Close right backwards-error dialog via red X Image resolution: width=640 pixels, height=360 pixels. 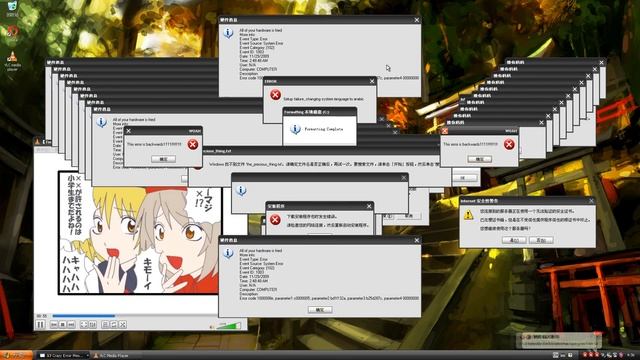point(444,131)
